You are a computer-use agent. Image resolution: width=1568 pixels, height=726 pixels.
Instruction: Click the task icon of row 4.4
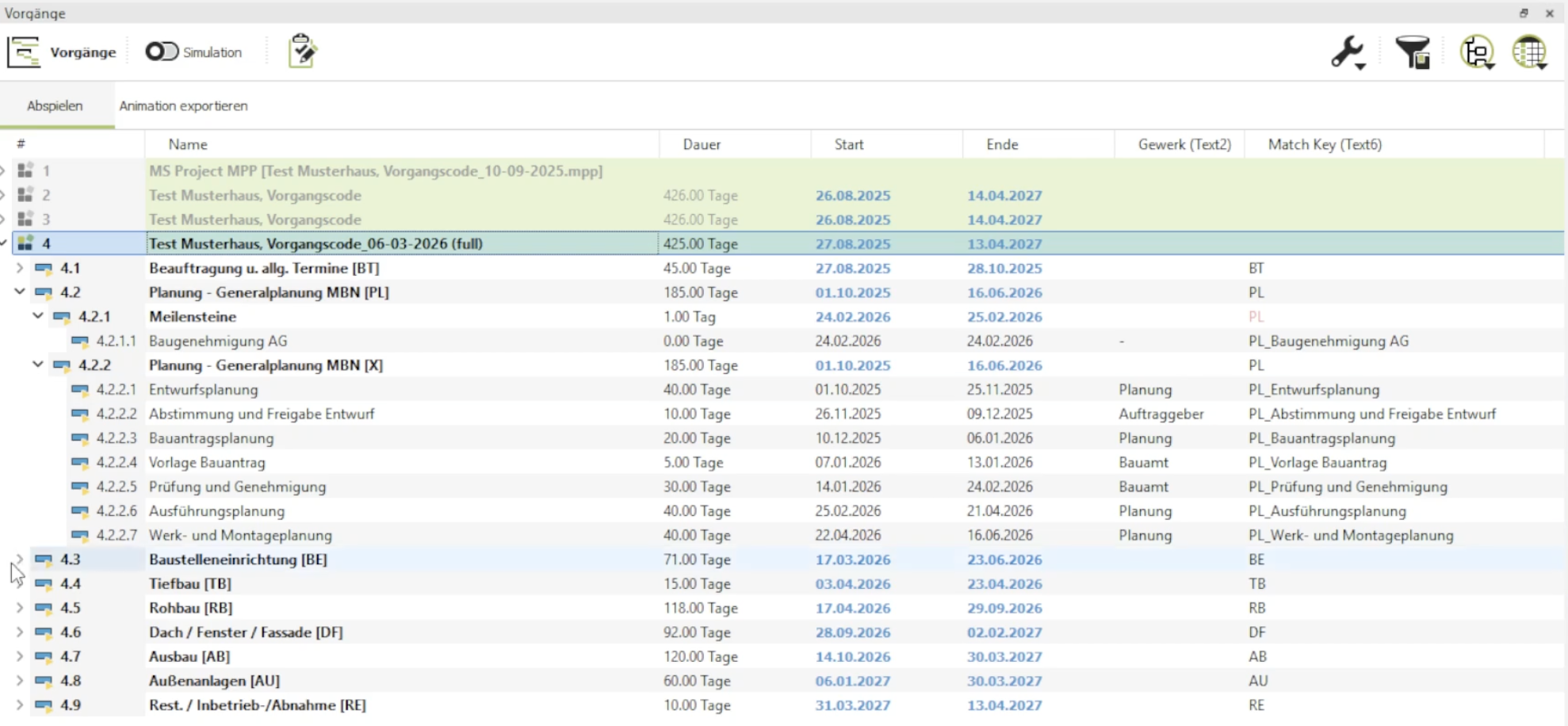(x=44, y=584)
